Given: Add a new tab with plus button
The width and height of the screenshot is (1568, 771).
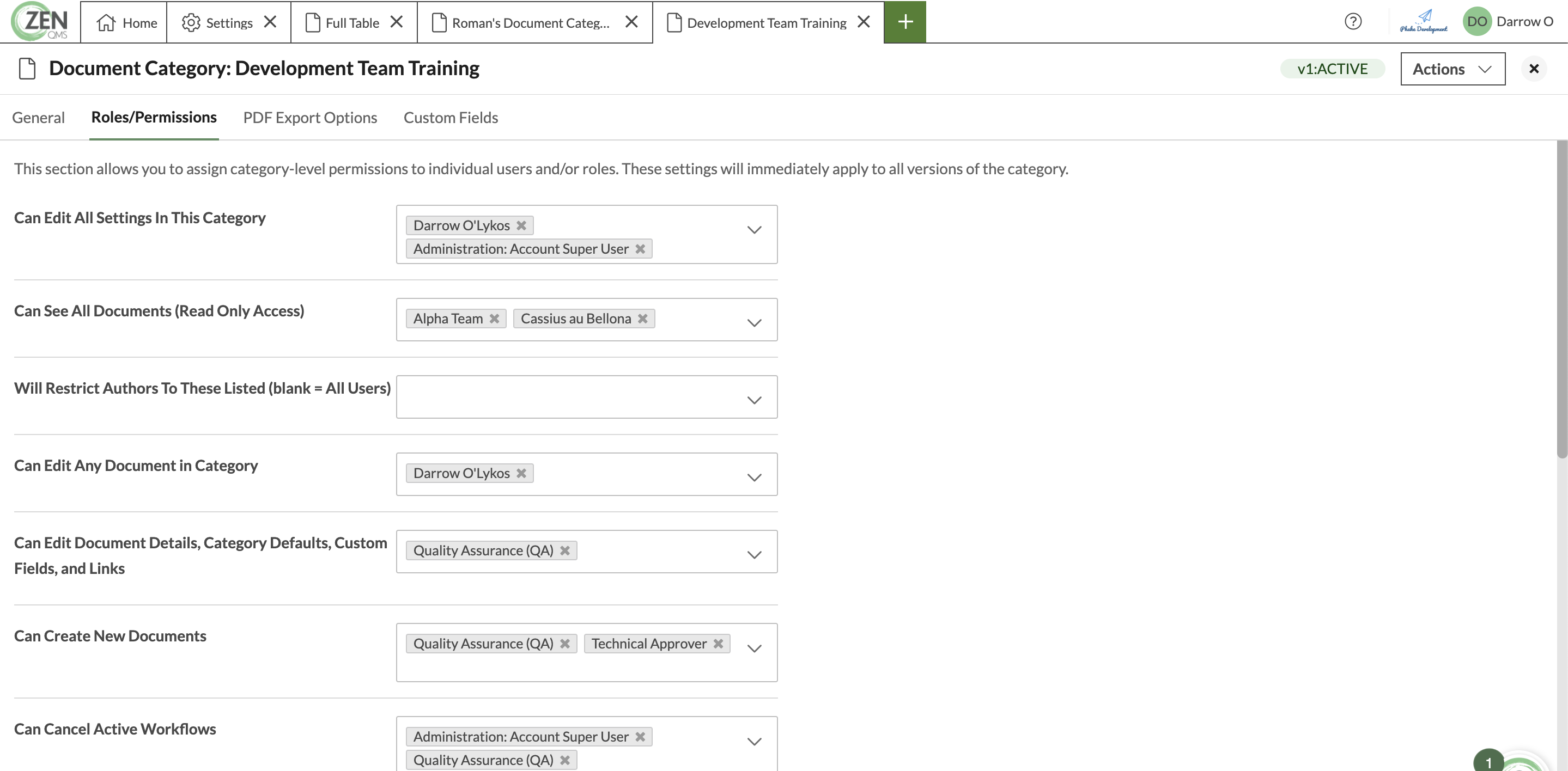Looking at the screenshot, I should tap(905, 22).
